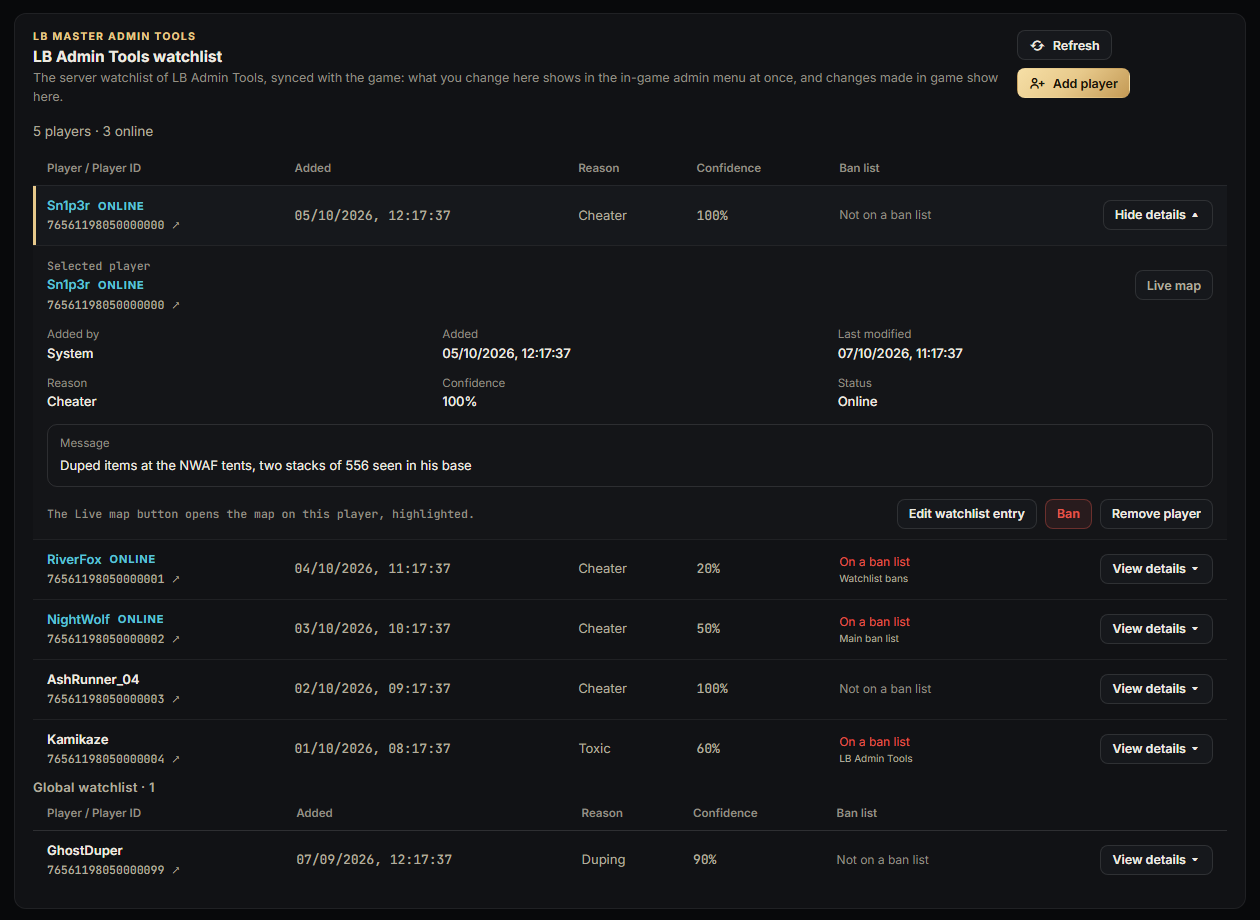Image resolution: width=1260 pixels, height=920 pixels.
Task: Open external link icon in Selected player details
Action: pos(176,305)
